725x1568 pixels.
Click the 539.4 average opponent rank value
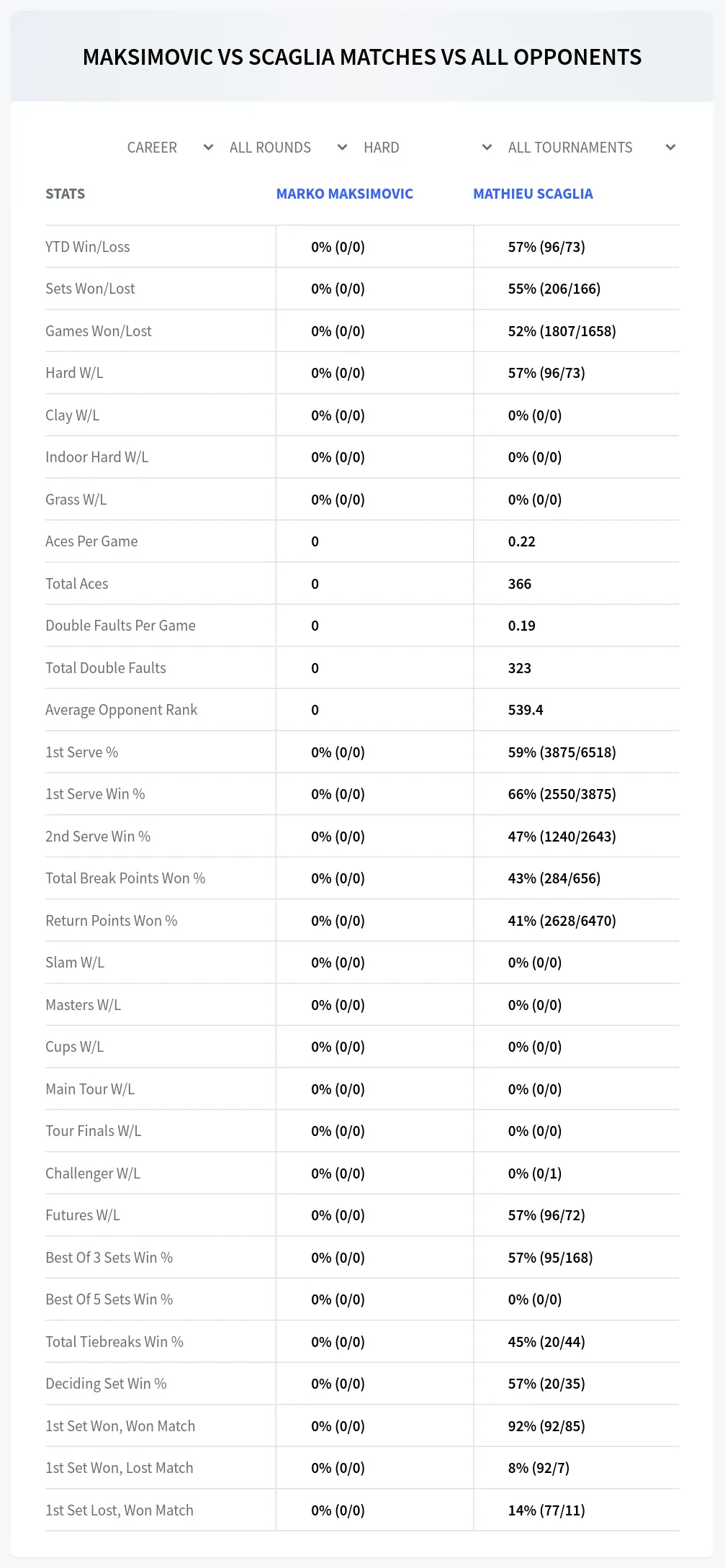(526, 710)
